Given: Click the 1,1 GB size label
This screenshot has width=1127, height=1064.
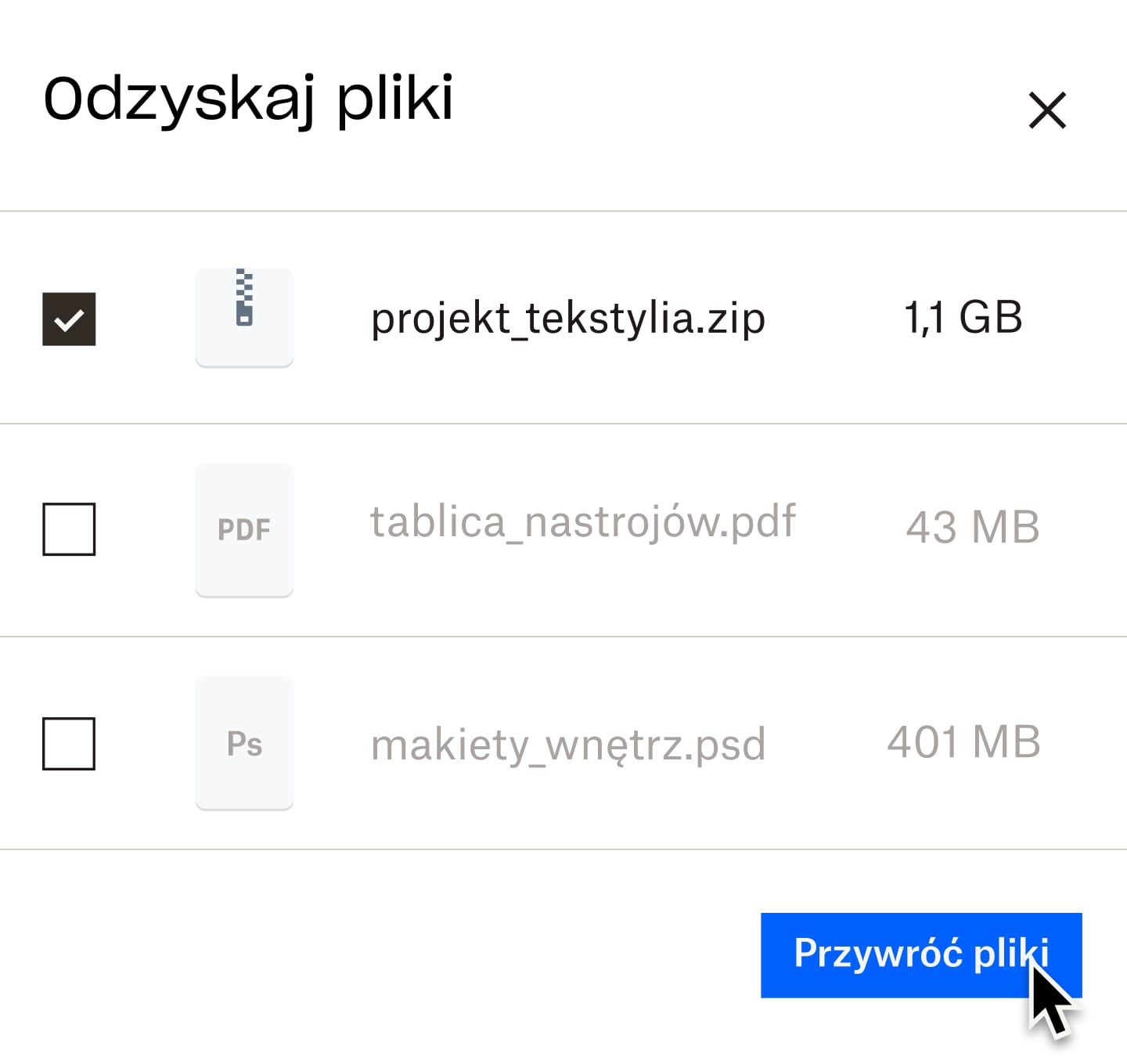Looking at the screenshot, I should click(963, 317).
